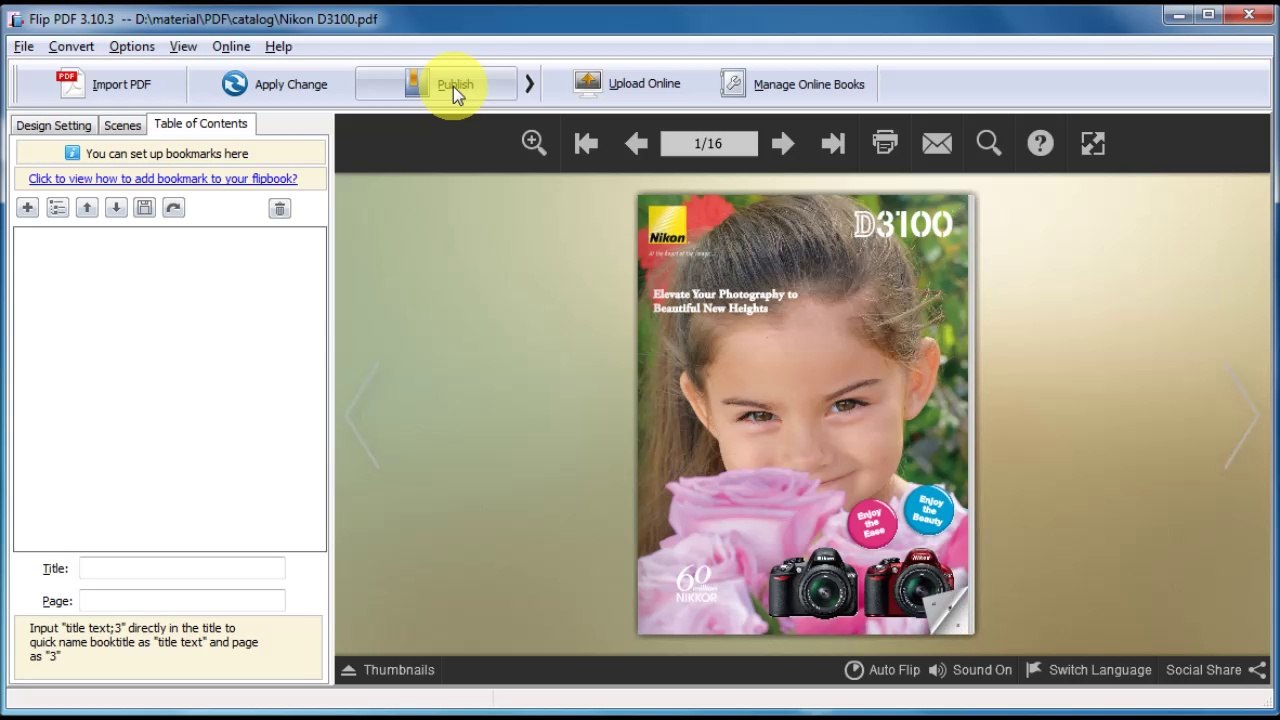
Task: Click the curved arrow import bookmark icon
Action: click(174, 208)
